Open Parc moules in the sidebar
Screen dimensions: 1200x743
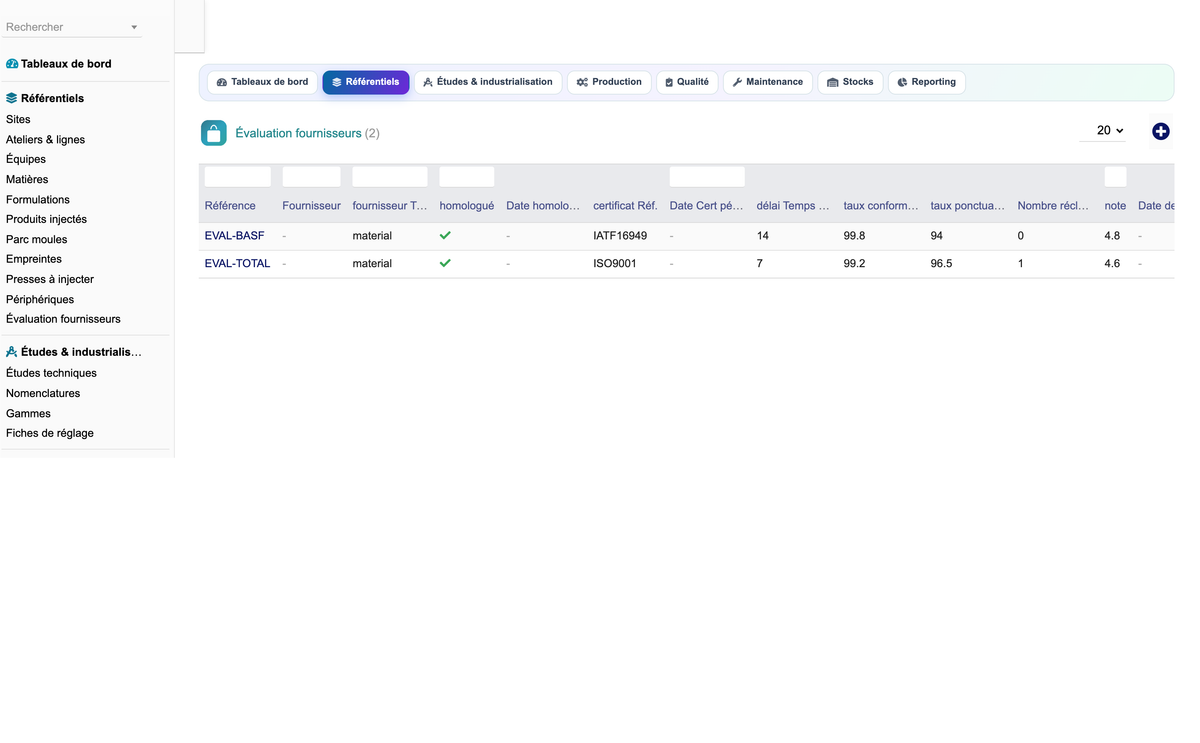(37, 239)
